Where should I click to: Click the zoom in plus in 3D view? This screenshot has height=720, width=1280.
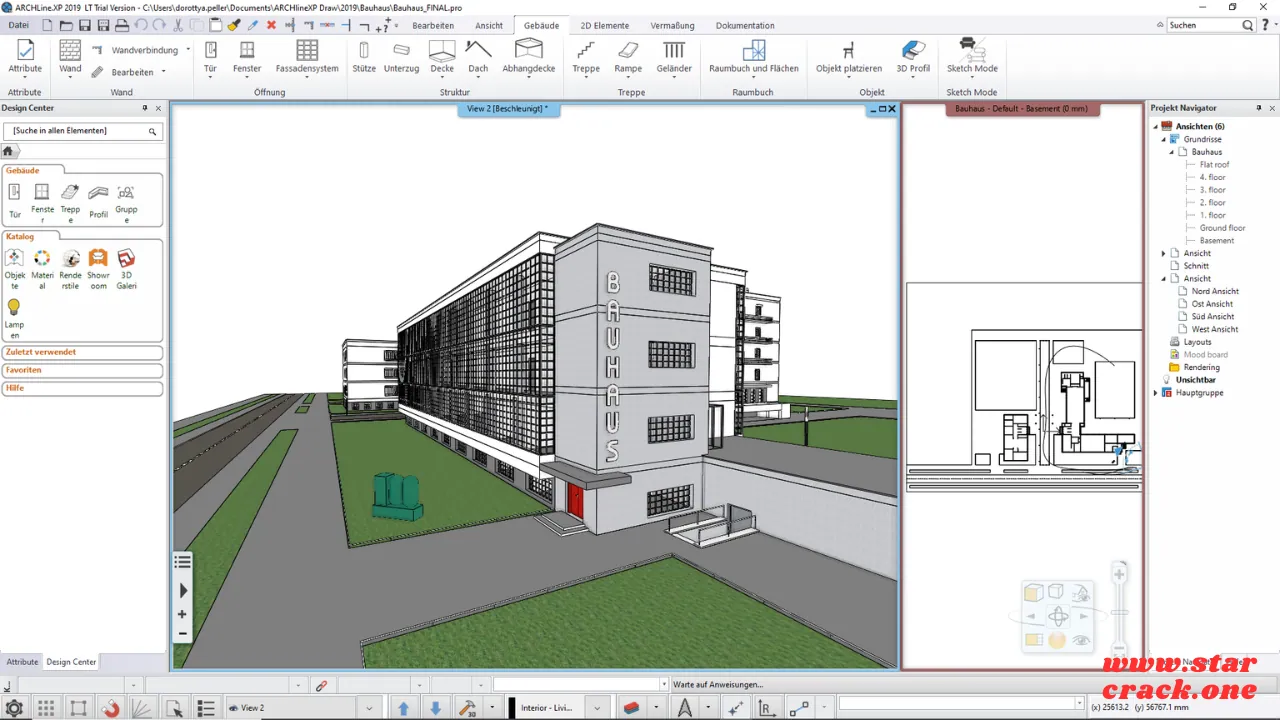(x=182, y=614)
